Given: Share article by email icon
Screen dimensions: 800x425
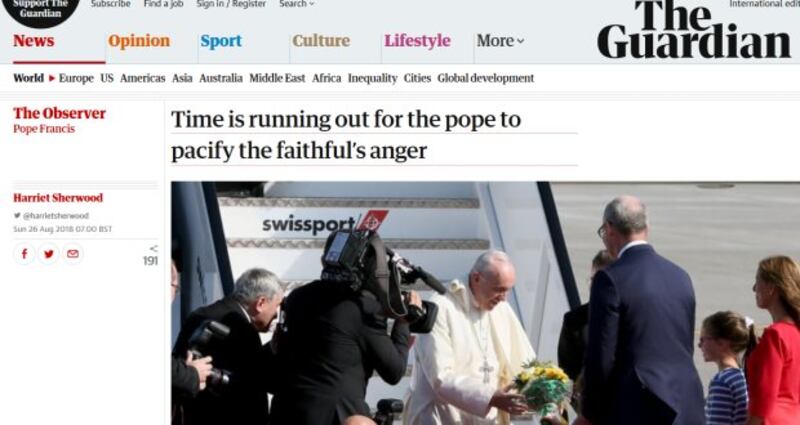Looking at the screenshot, I should click(73, 254).
